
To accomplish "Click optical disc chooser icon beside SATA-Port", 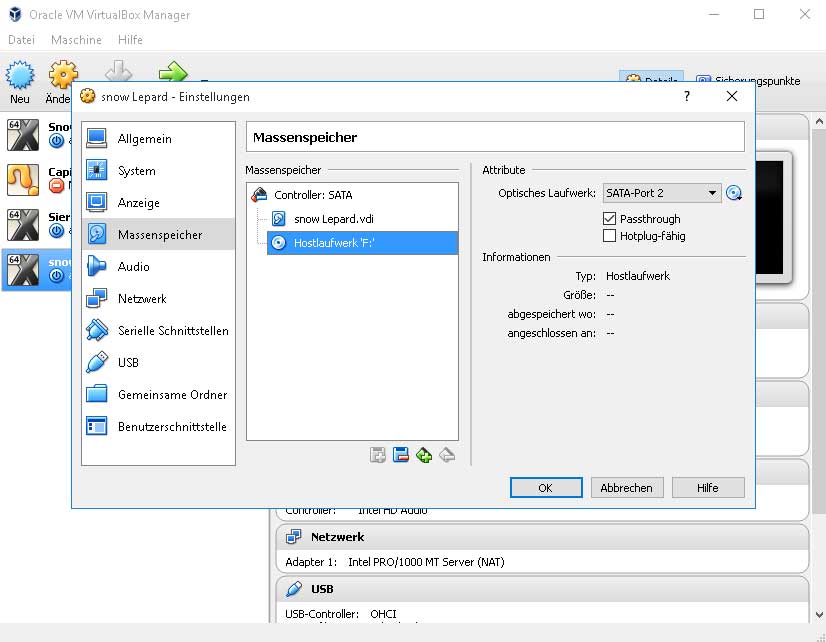I will [734, 193].
